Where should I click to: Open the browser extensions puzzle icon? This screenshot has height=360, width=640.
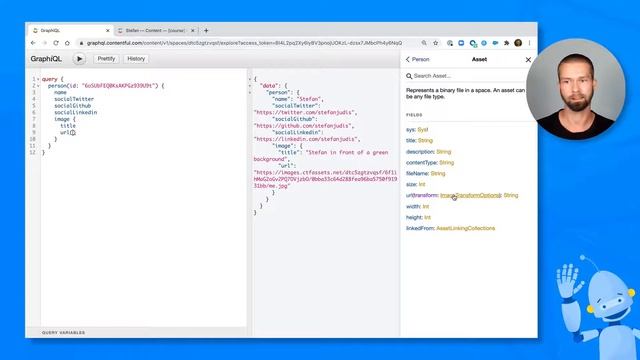[x=507, y=43]
